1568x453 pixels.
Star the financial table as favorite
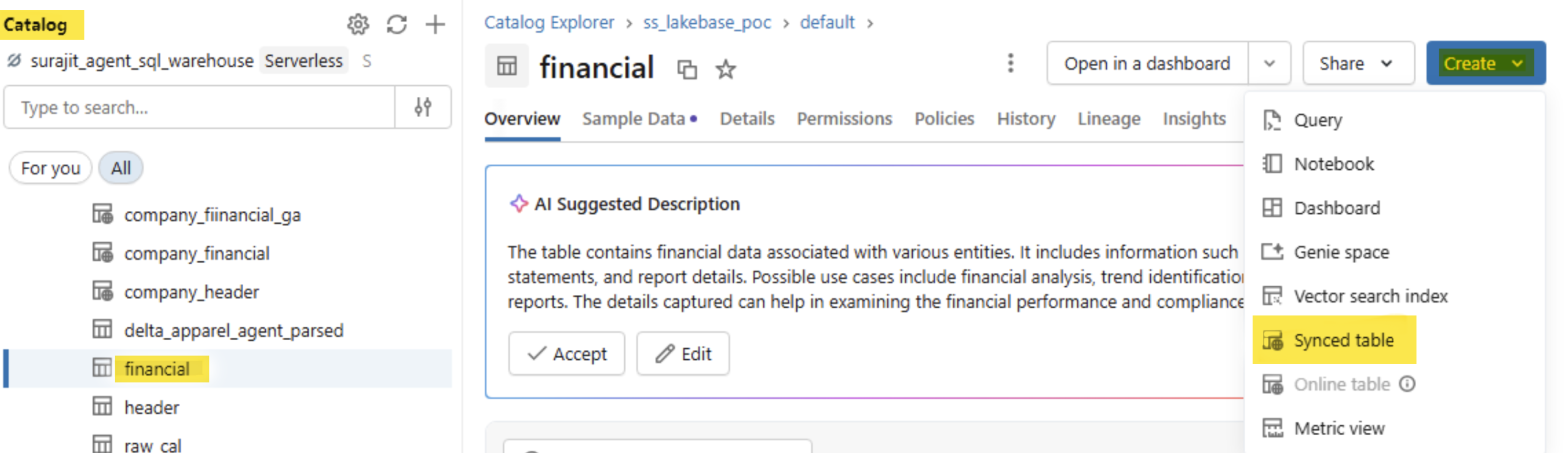click(x=725, y=69)
